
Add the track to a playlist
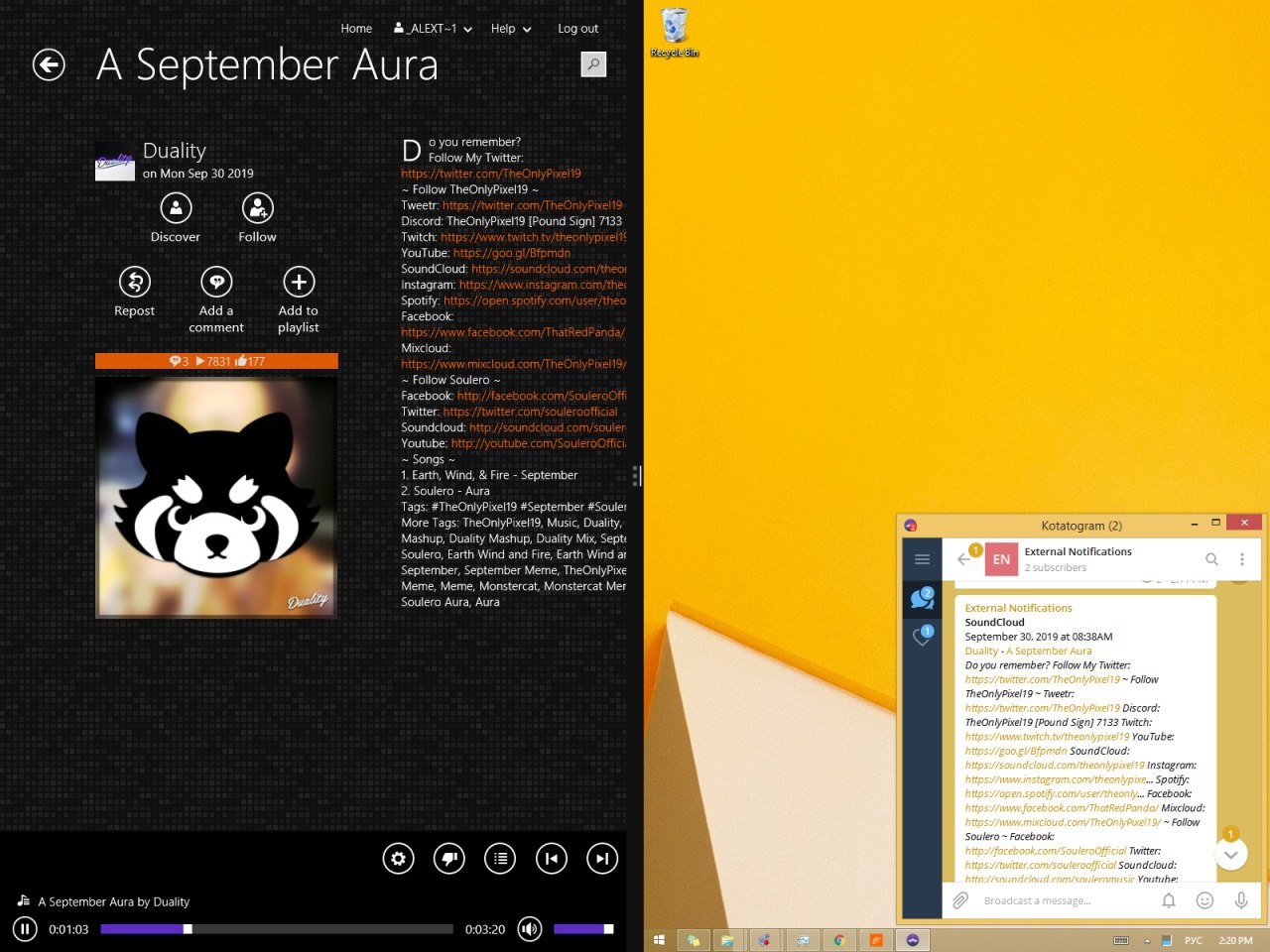coord(299,300)
